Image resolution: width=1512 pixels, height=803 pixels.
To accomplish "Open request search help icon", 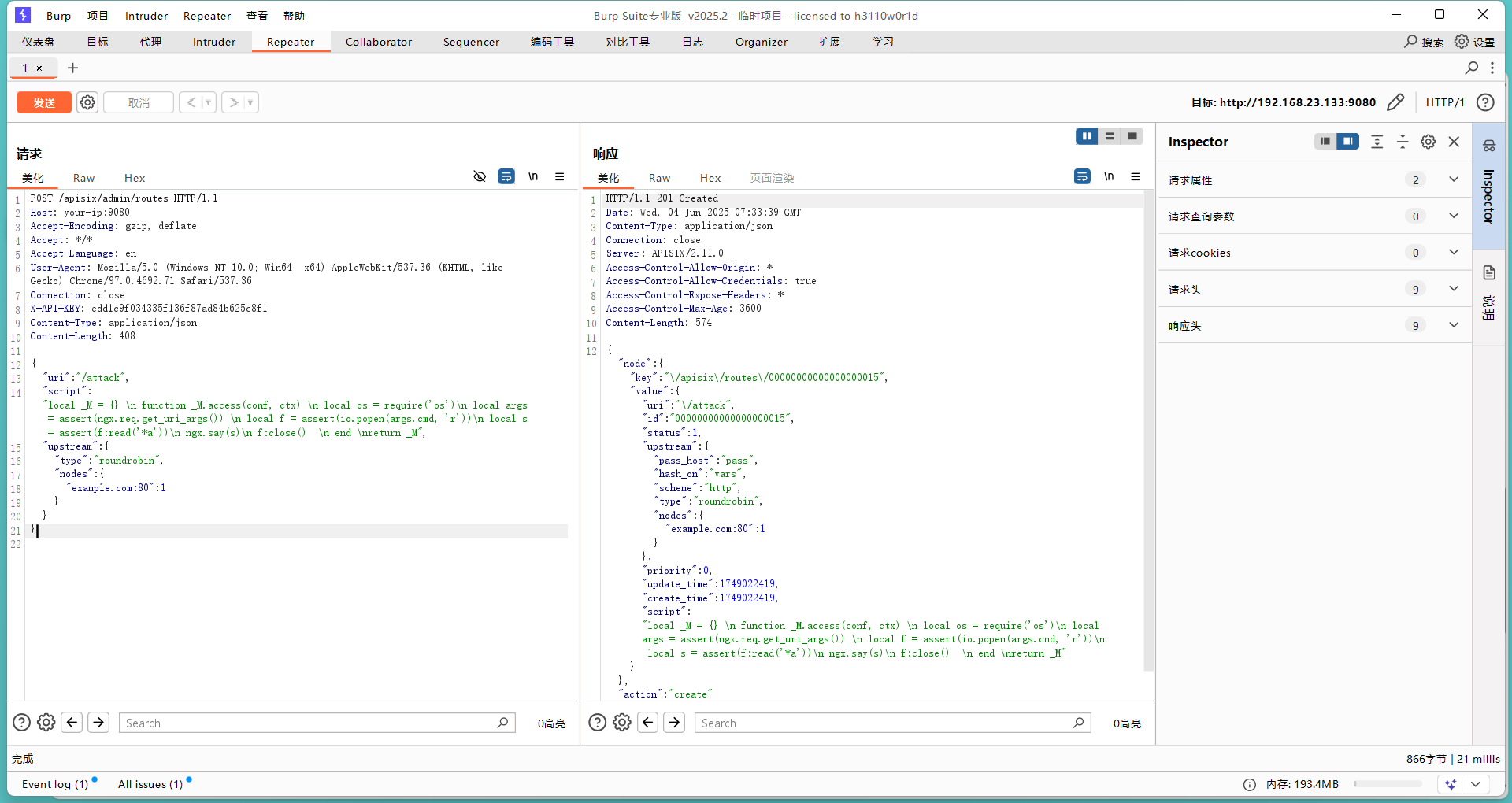I will 22,722.
